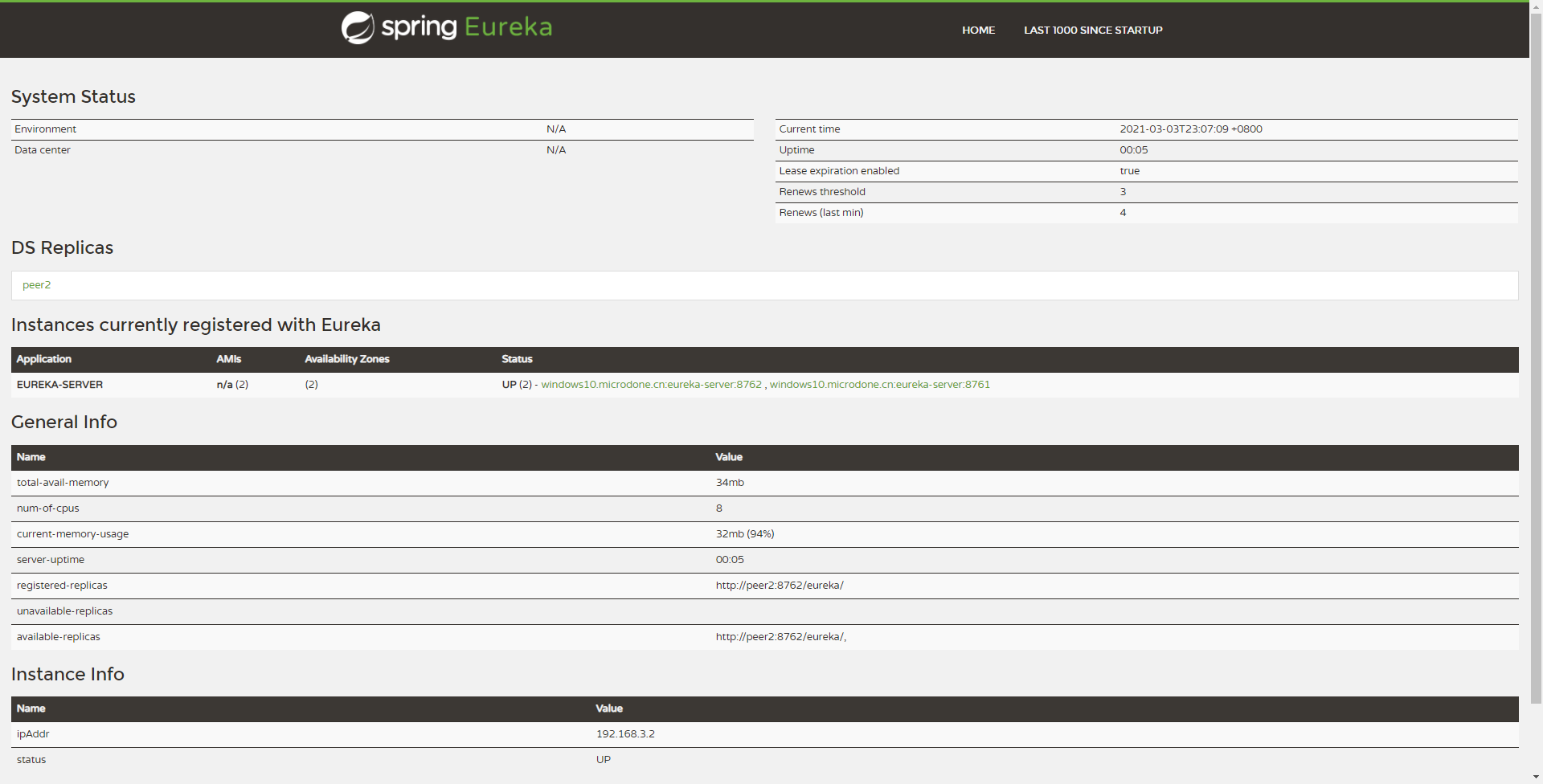The image size is (1543, 784).
Task: Select the Environment row label
Action: [45, 129]
